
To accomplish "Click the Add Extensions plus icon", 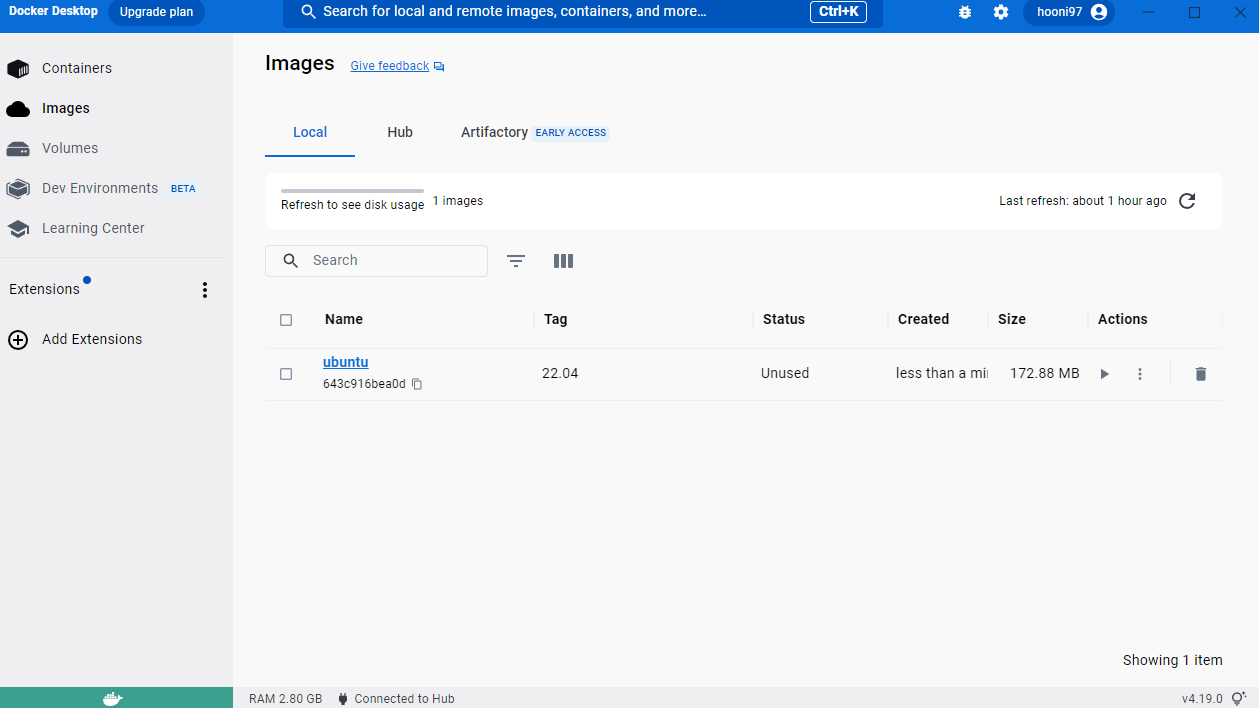I will point(18,339).
